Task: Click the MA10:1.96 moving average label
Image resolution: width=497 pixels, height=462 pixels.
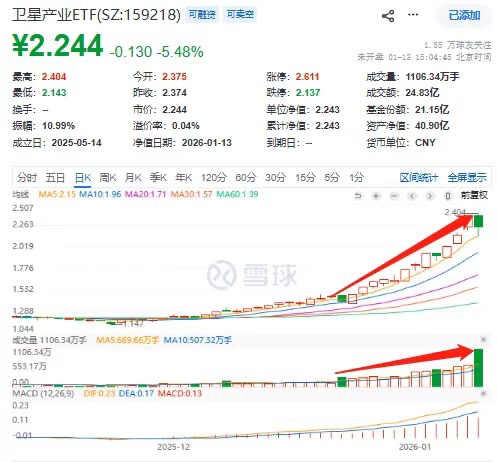Action: [100, 194]
